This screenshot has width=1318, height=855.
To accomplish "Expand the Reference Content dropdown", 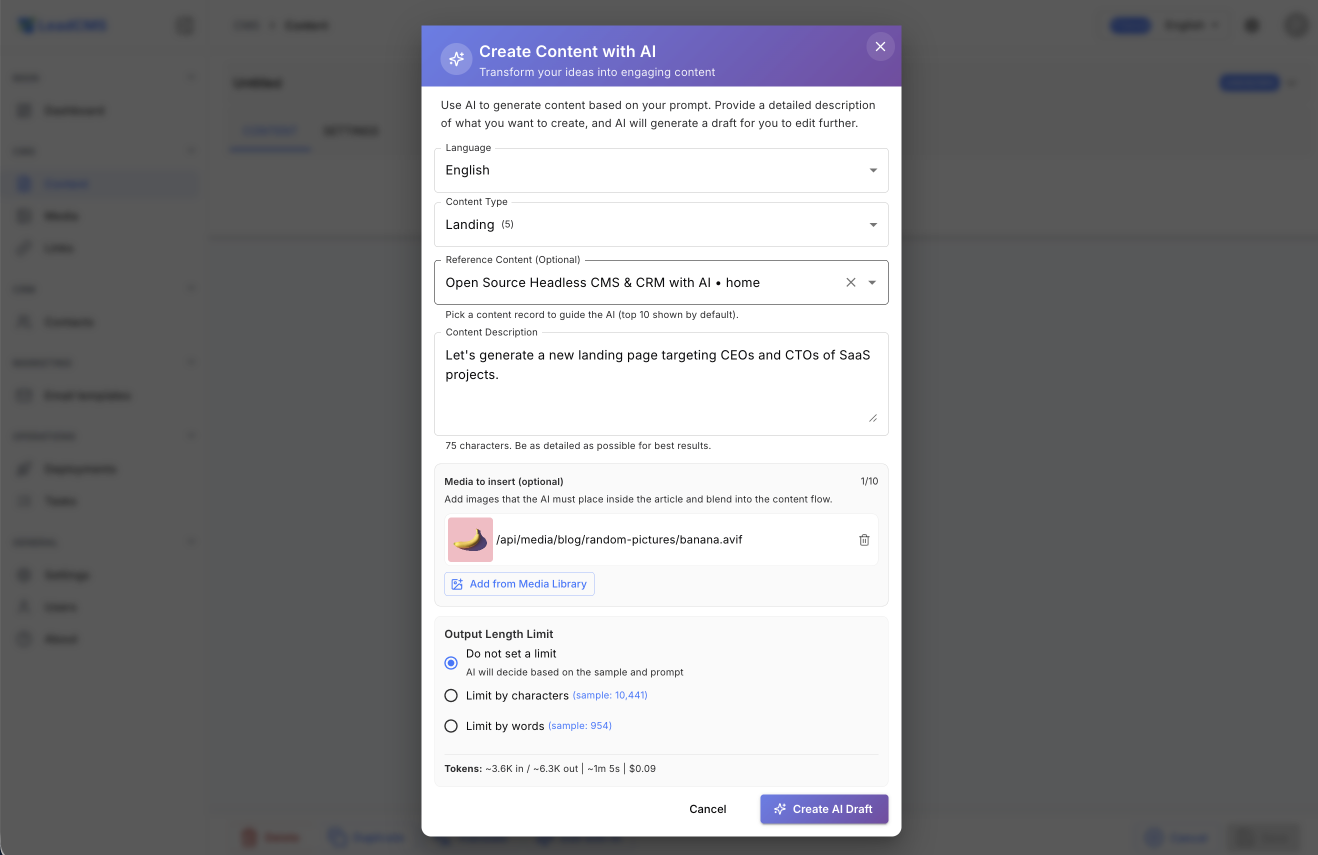I will tap(874, 282).
